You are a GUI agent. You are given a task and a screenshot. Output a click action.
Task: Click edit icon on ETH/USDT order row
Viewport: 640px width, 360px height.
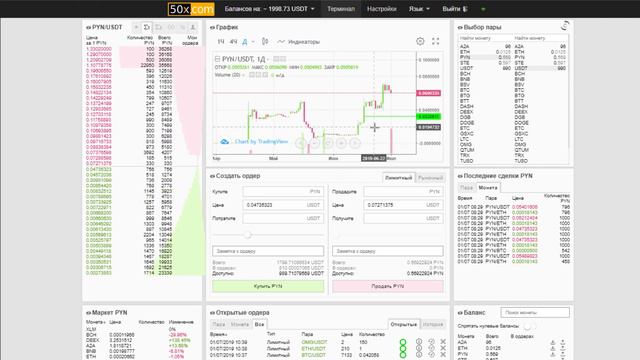431,349
